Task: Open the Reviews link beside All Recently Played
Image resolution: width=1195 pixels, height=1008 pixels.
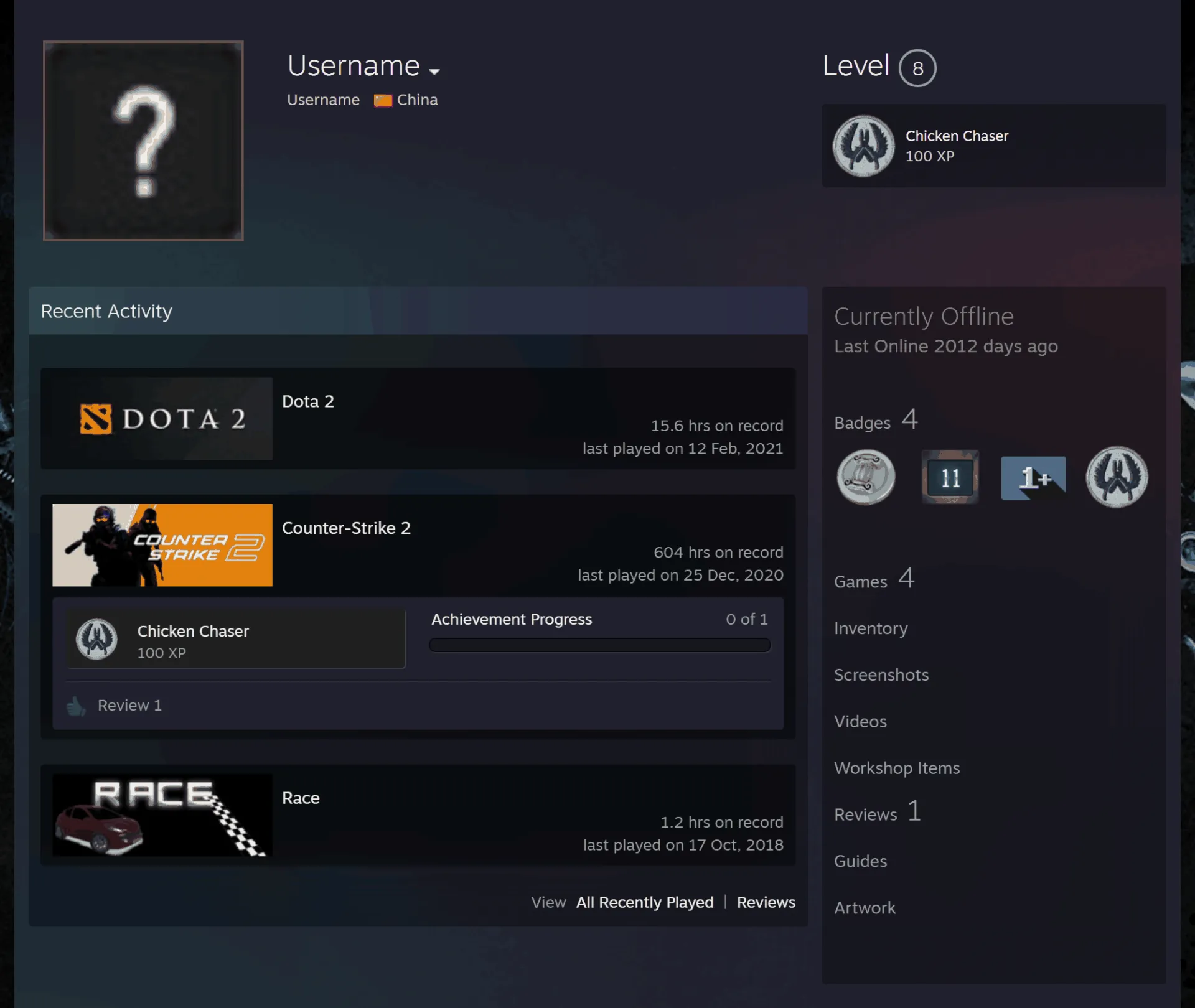Action: [766, 902]
